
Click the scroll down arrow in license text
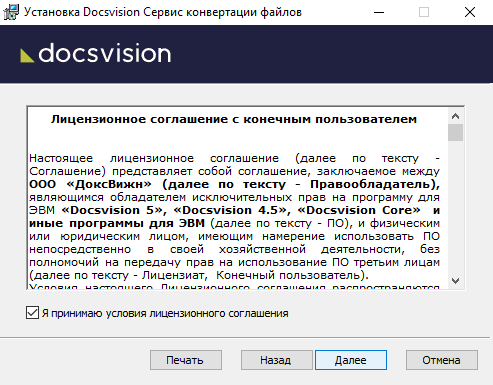[455, 281]
